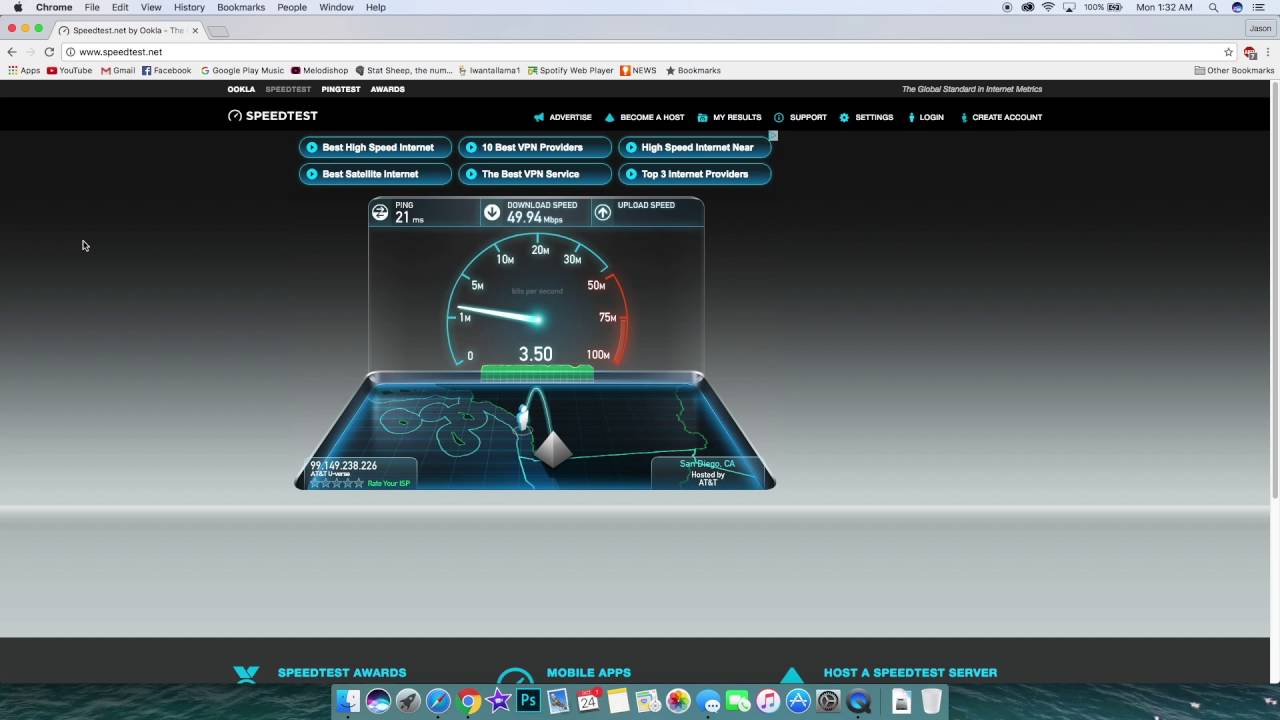Open the My Results icon
The width and height of the screenshot is (1280, 720).
click(x=703, y=117)
